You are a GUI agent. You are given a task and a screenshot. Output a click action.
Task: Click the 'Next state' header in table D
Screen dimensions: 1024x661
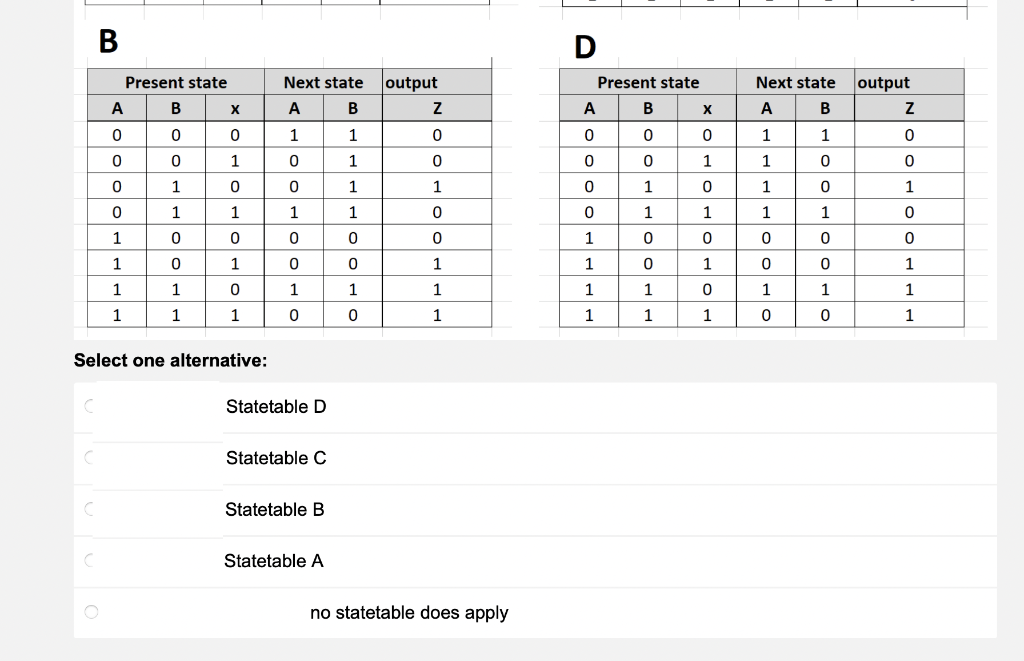(x=795, y=82)
